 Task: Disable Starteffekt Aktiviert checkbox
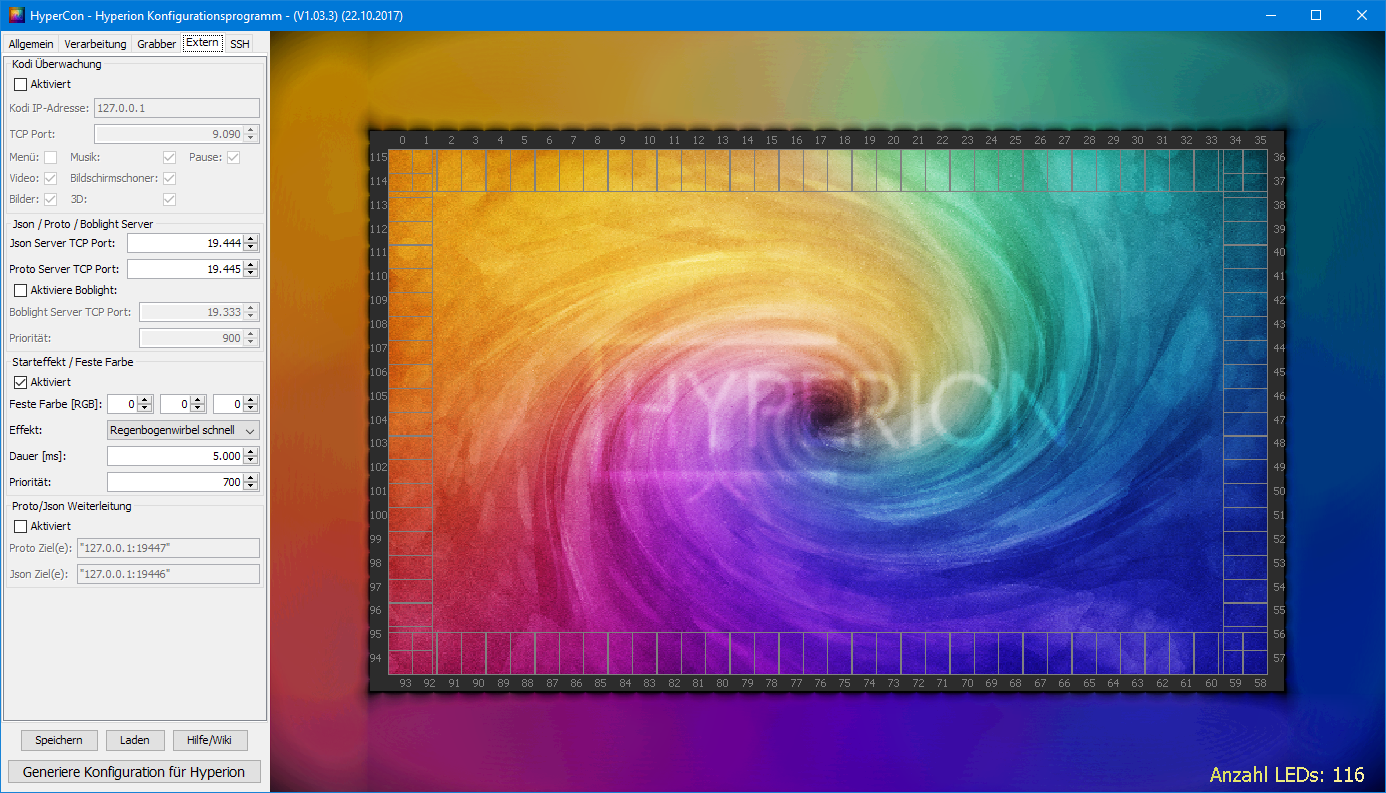click(20, 382)
